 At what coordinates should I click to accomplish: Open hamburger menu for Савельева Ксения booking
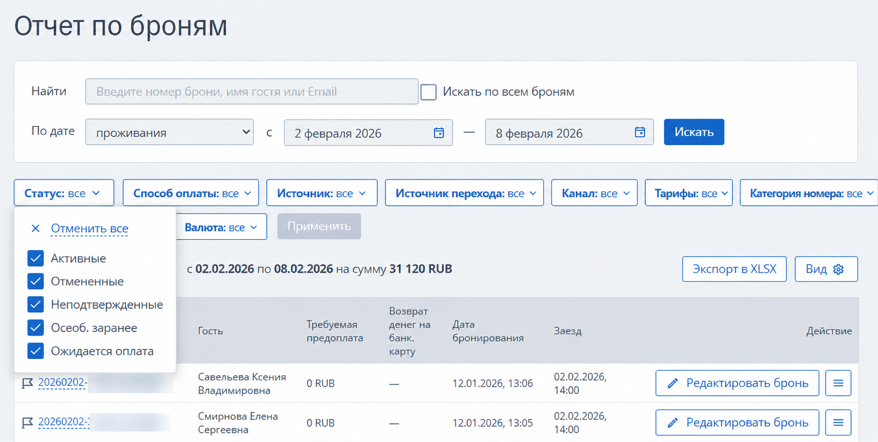click(838, 383)
